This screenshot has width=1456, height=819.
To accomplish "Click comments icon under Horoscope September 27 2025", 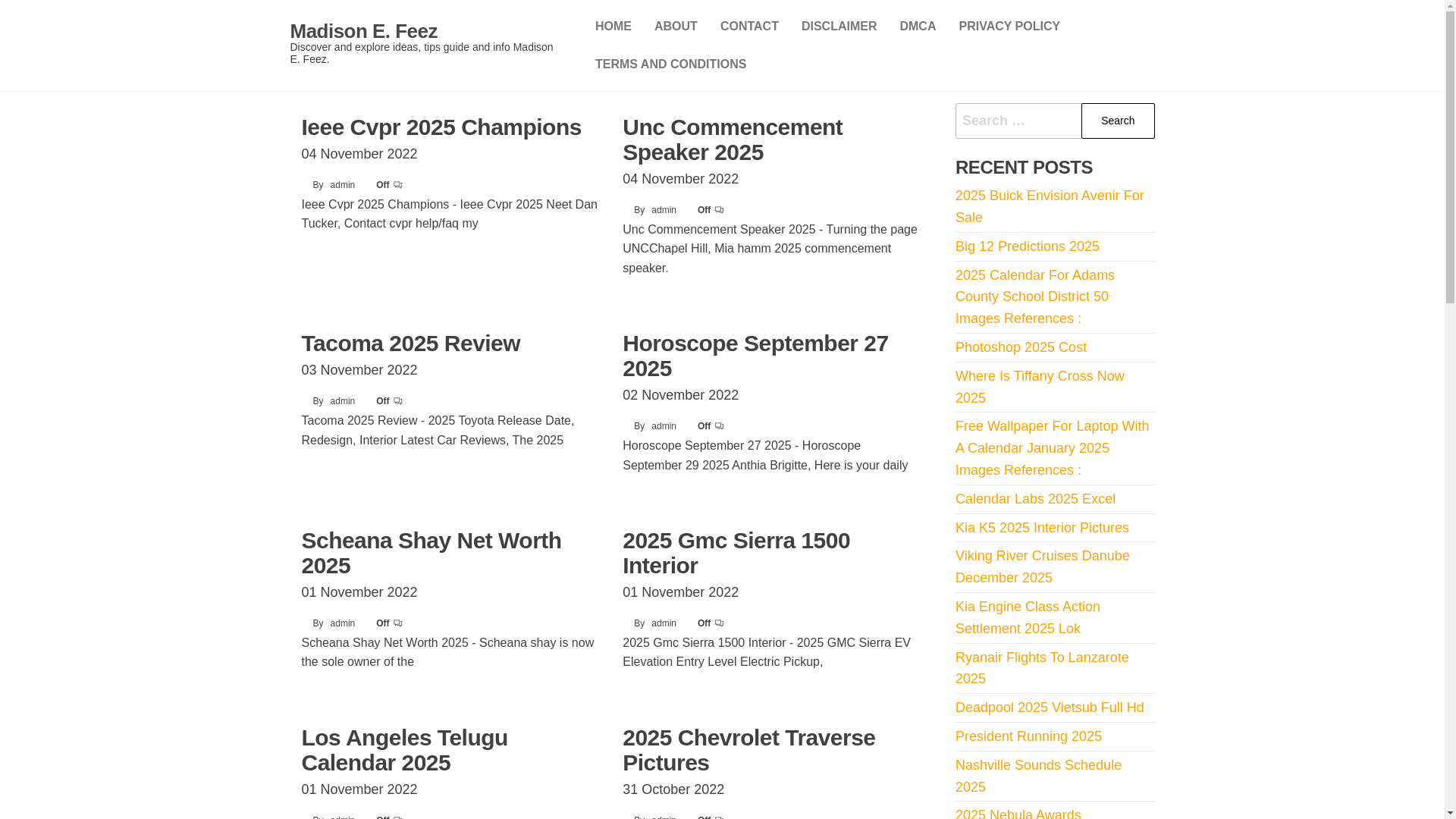I will [x=720, y=426].
